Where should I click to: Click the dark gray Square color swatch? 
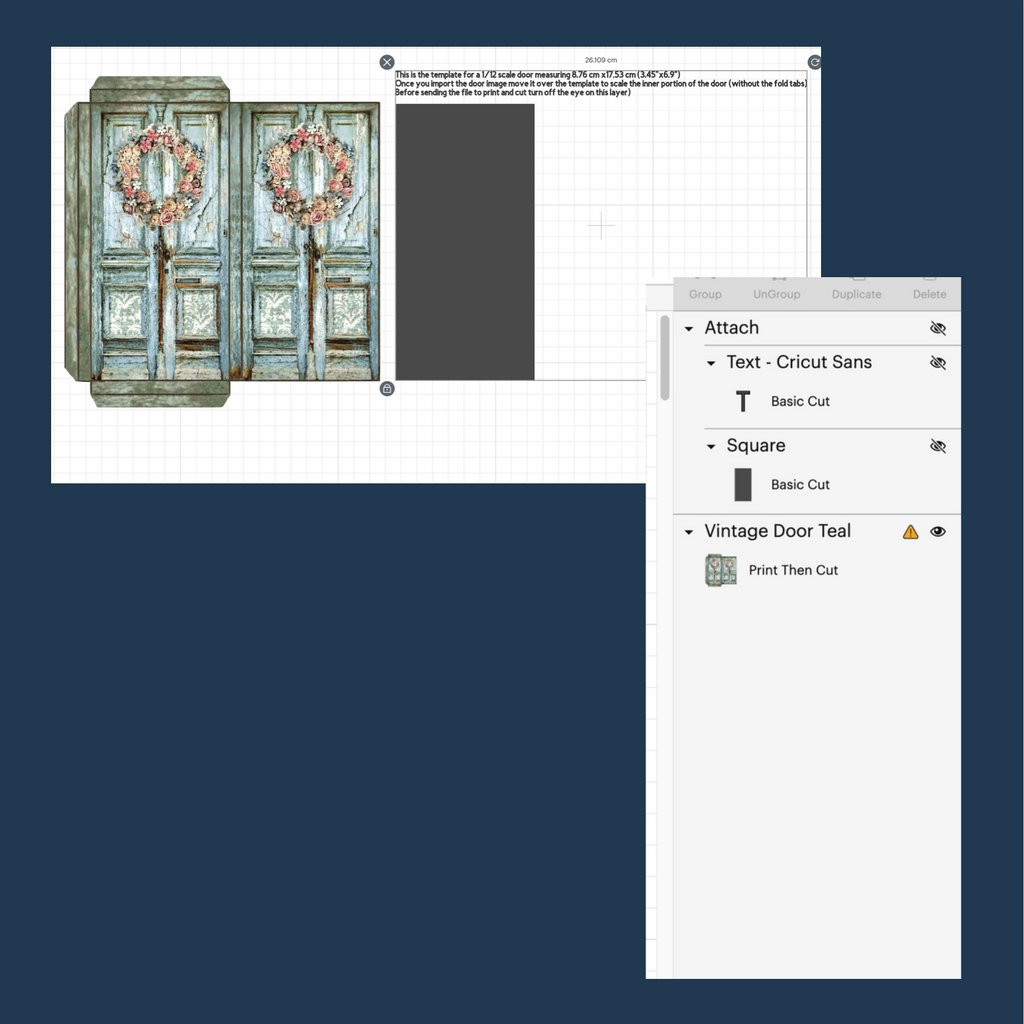[743, 485]
